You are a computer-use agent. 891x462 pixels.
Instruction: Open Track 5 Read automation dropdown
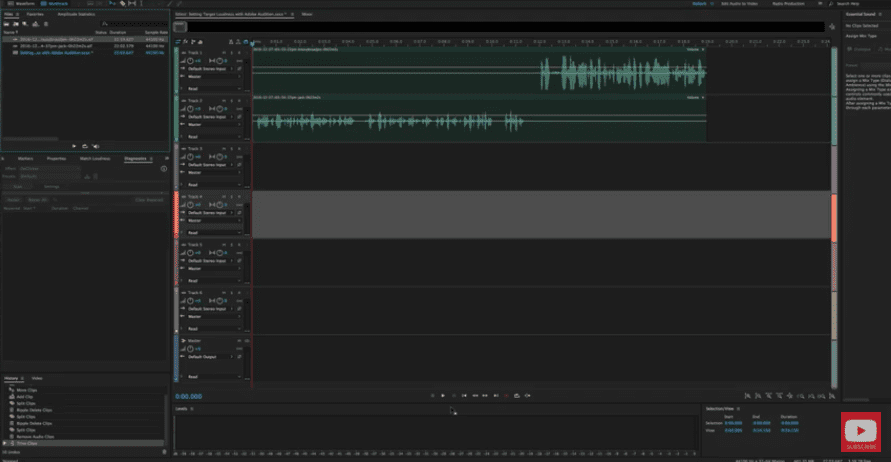(214, 281)
